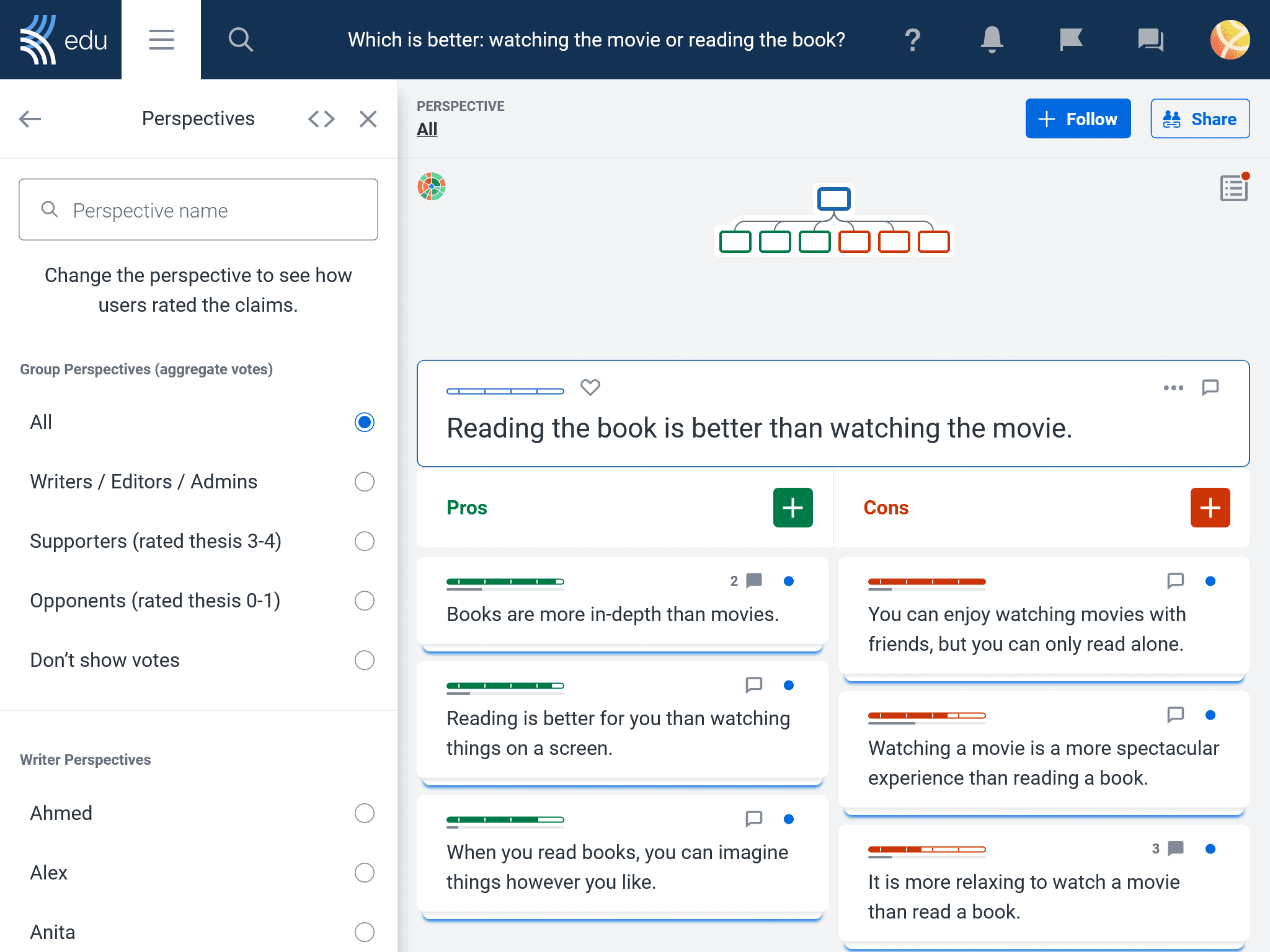The image size is (1270, 952).
Task: Open the help question mark icon
Action: (913, 40)
